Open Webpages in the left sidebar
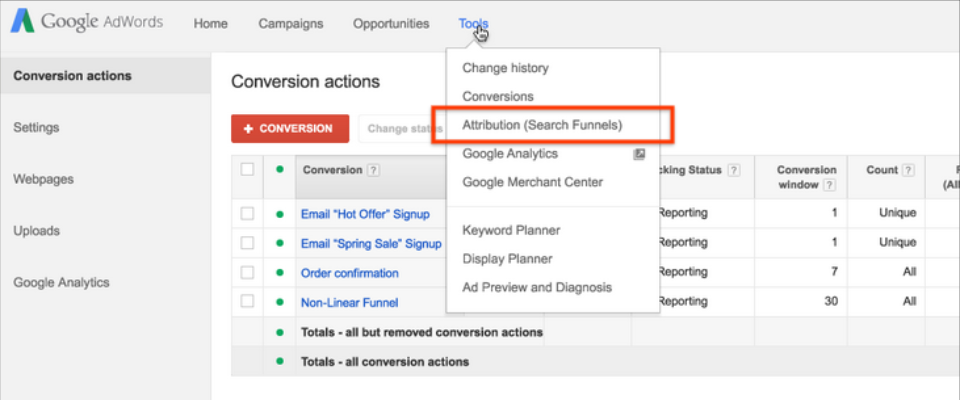The image size is (960, 400). pyautogui.click(x=43, y=179)
